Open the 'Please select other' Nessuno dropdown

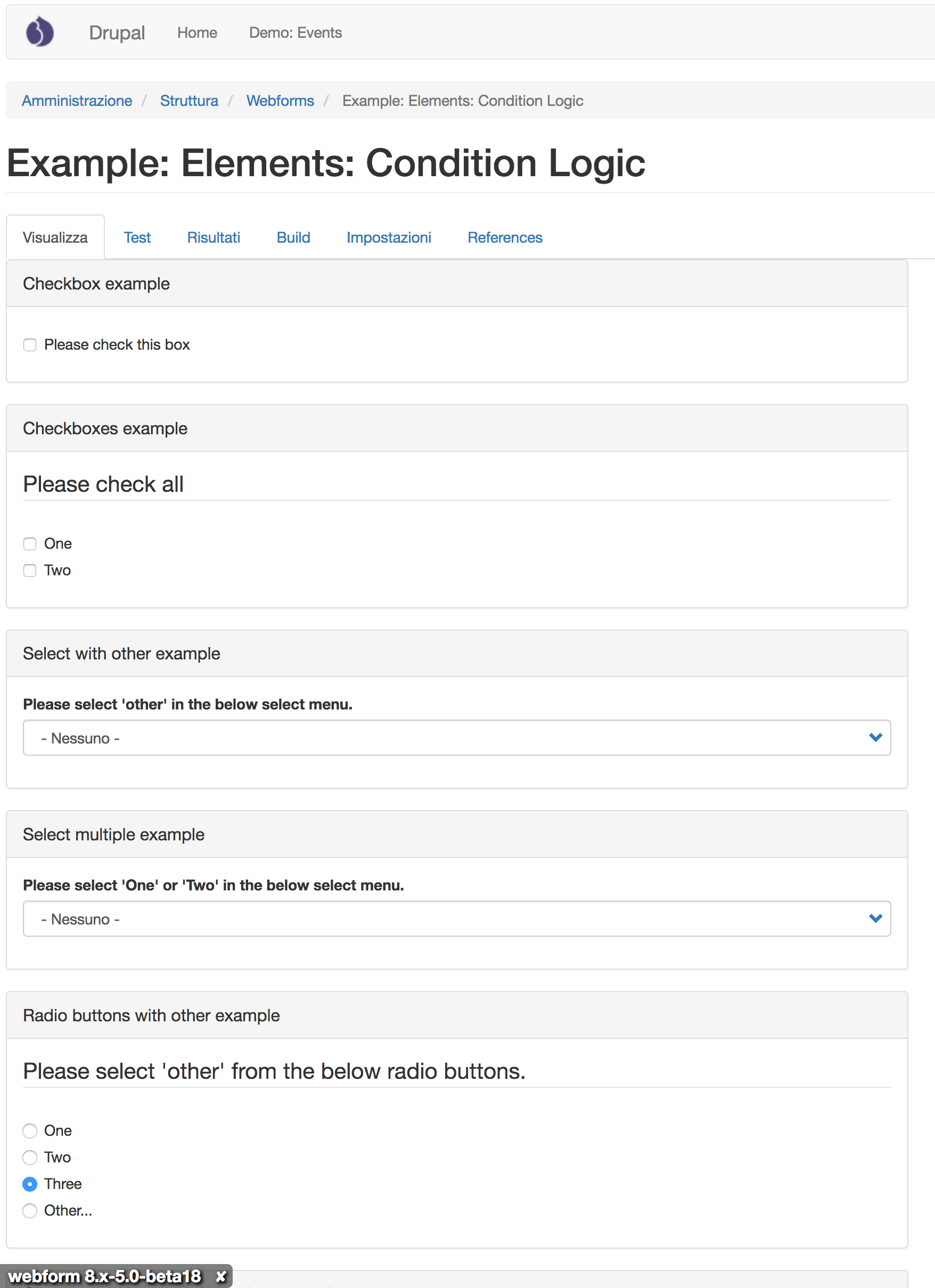tap(457, 738)
